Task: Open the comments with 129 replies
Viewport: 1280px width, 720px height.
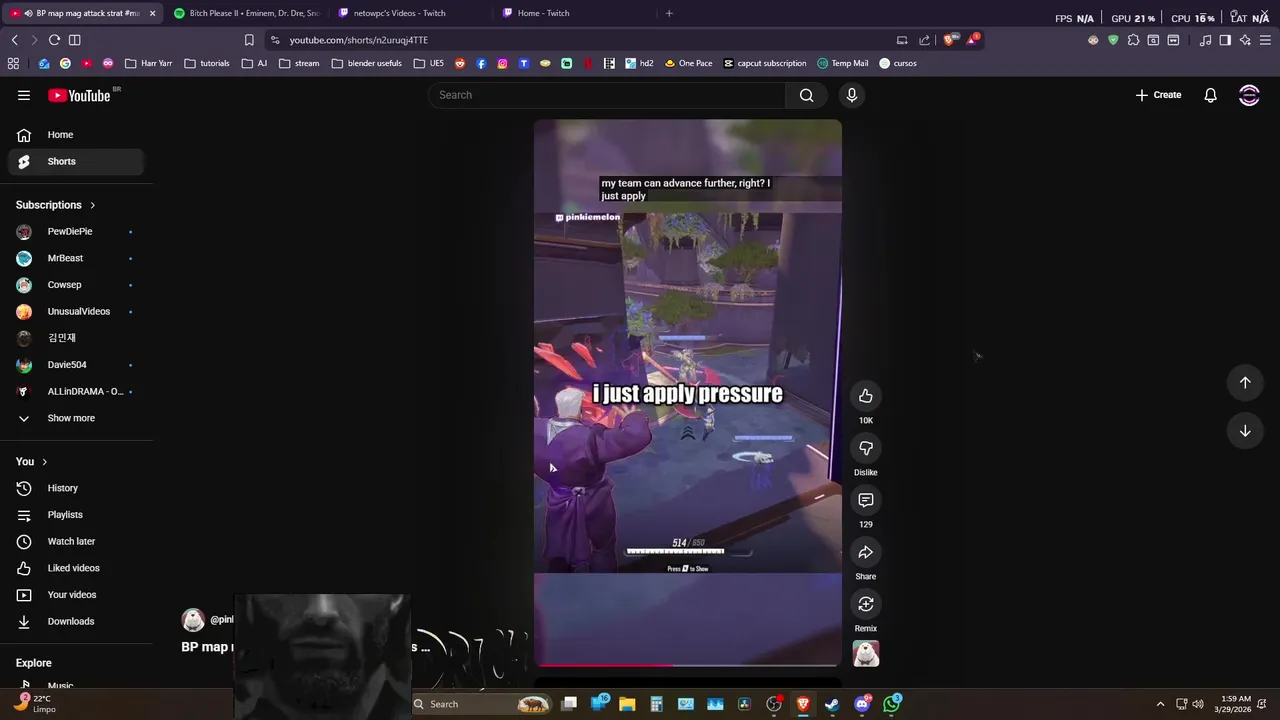Action: [866, 500]
